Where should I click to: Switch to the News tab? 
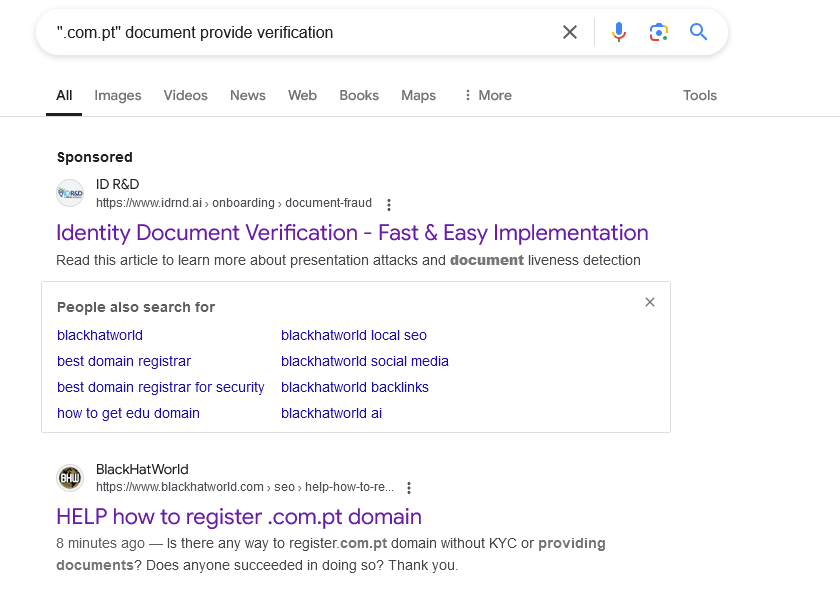[x=248, y=95]
